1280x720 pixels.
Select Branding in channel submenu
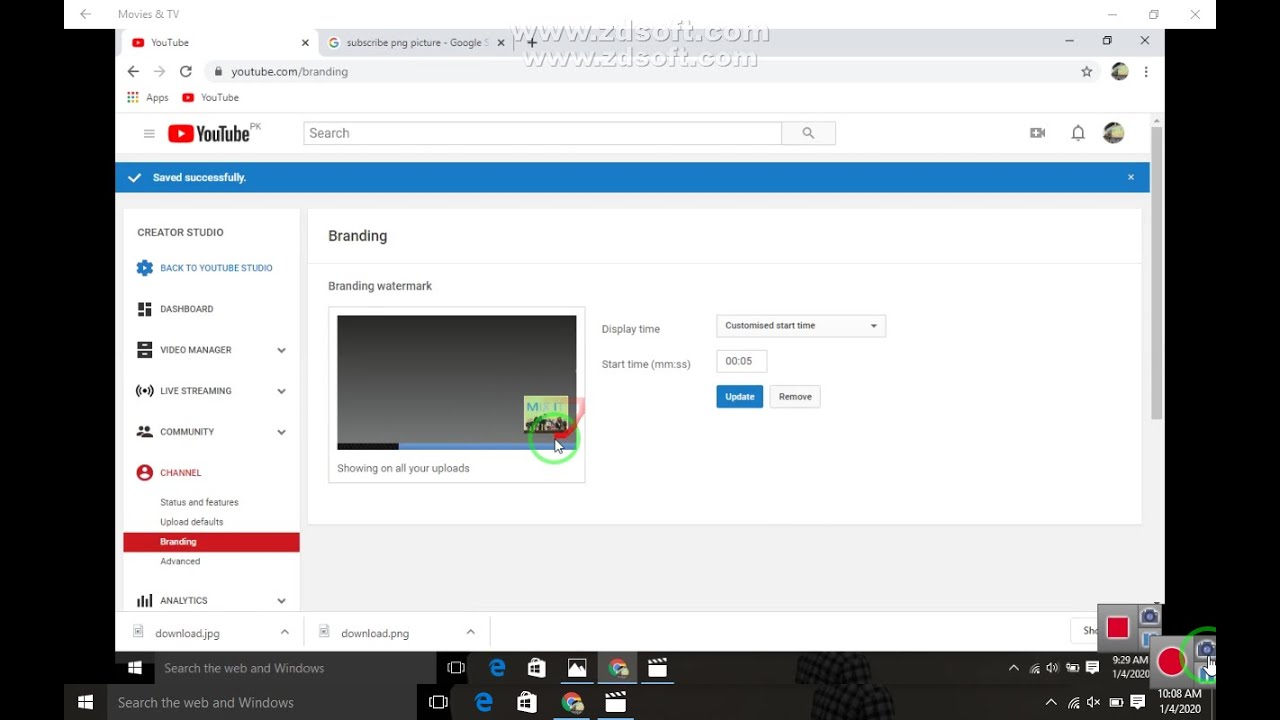211,542
